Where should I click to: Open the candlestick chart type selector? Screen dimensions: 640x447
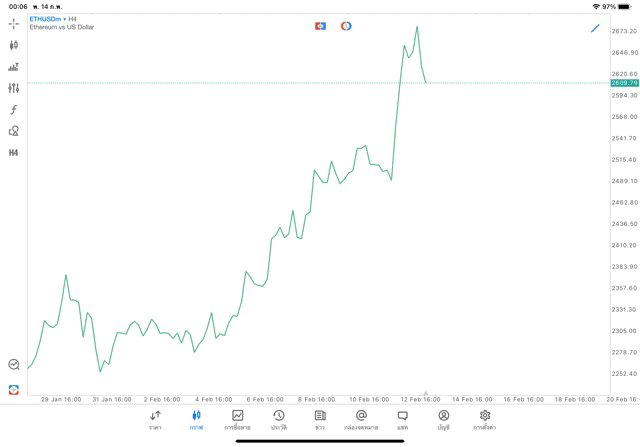tap(13, 45)
